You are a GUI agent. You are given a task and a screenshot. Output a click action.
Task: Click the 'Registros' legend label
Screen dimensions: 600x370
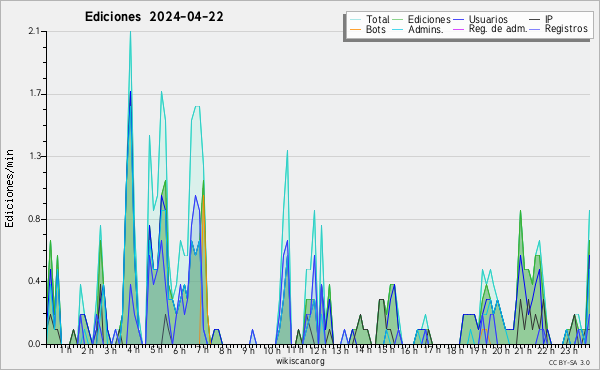click(566, 29)
